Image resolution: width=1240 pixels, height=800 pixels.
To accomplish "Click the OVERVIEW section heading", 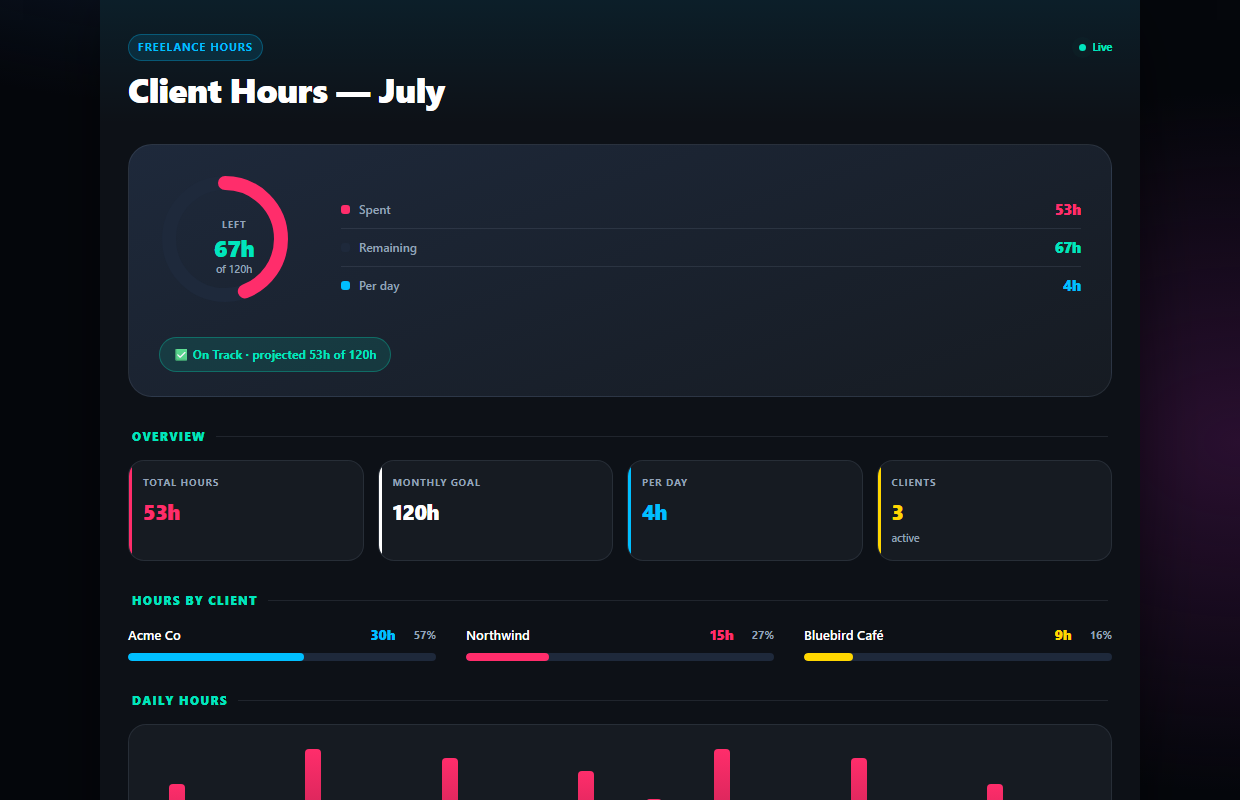I will click(x=168, y=437).
